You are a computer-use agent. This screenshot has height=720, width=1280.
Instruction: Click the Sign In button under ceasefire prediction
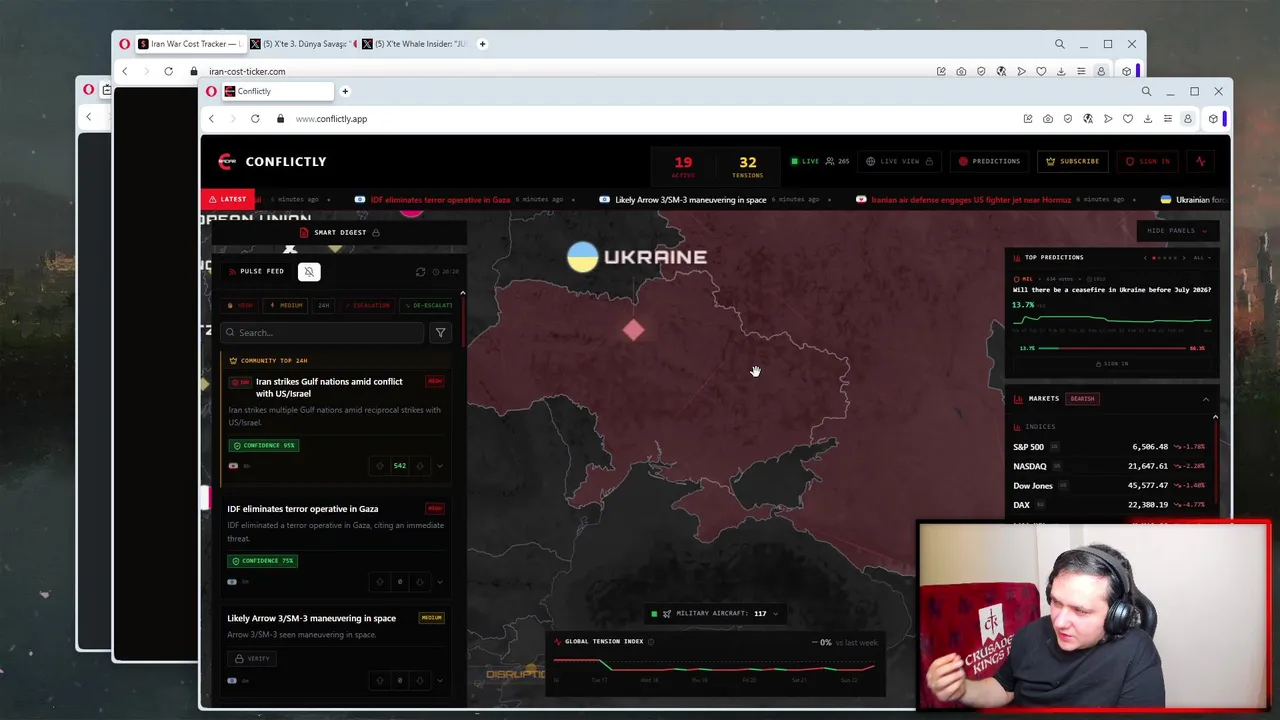(x=1111, y=364)
